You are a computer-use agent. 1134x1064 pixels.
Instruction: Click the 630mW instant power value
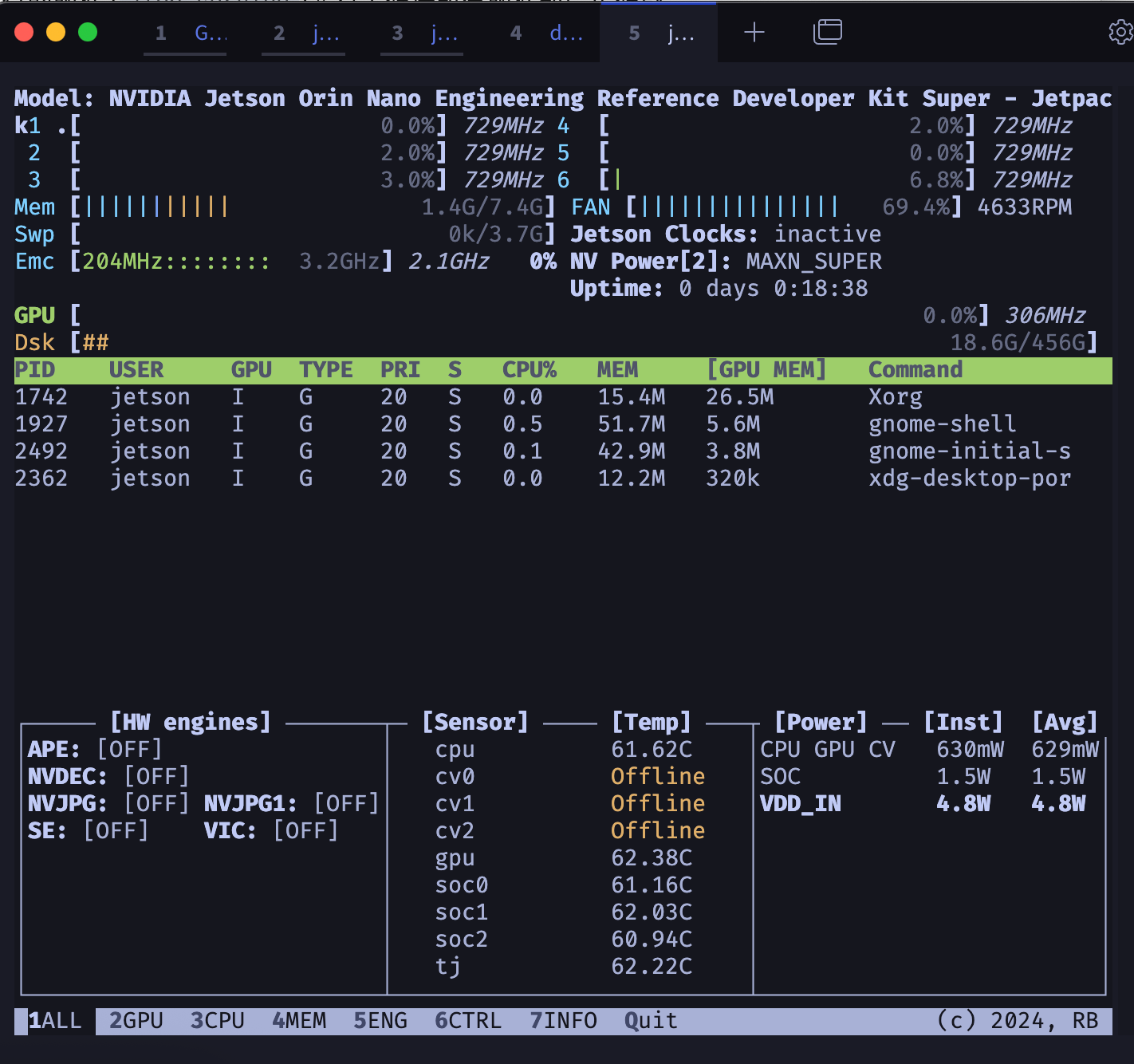970,750
